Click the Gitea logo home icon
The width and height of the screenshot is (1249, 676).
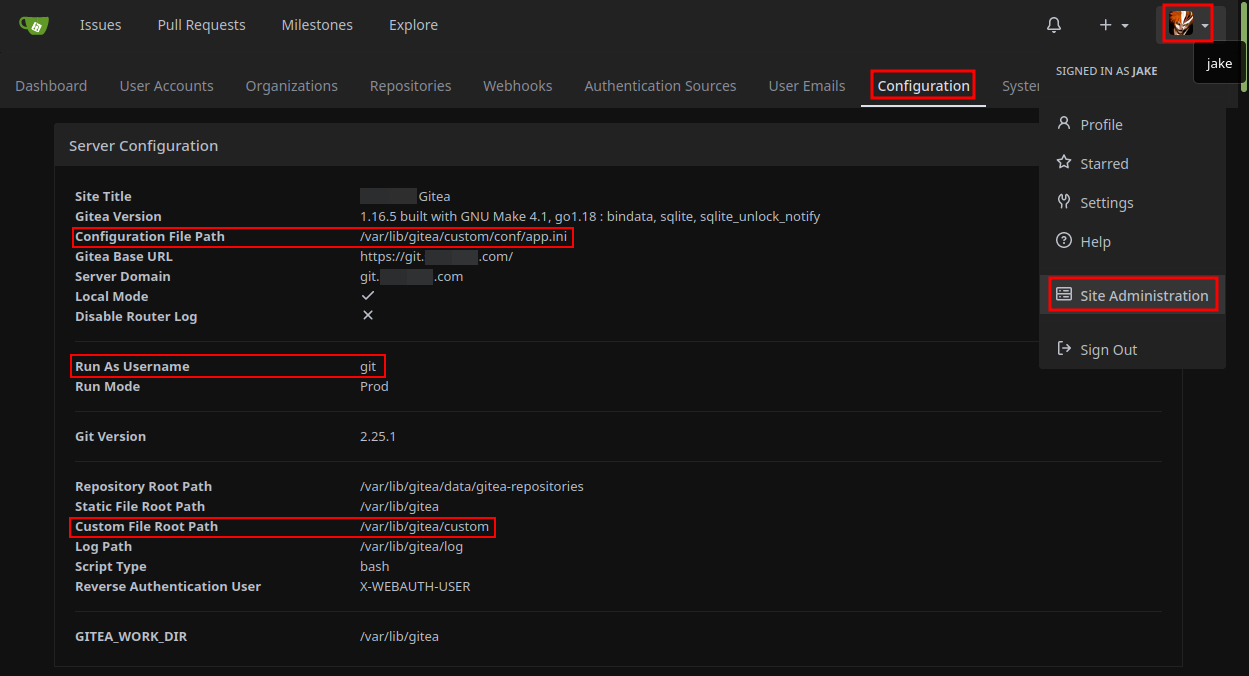tap(34, 25)
